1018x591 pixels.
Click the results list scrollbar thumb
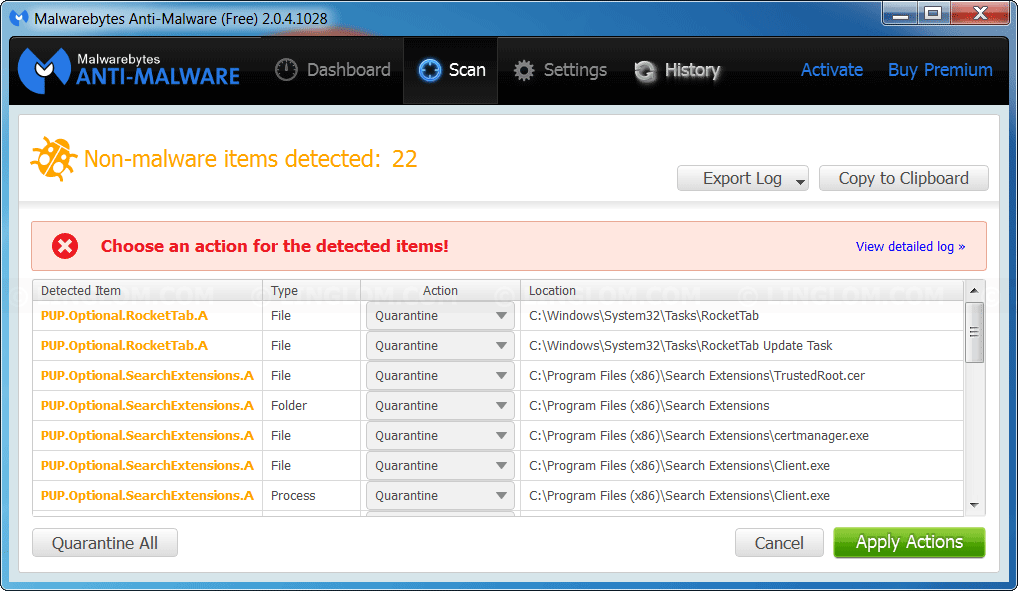tap(974, 332)
